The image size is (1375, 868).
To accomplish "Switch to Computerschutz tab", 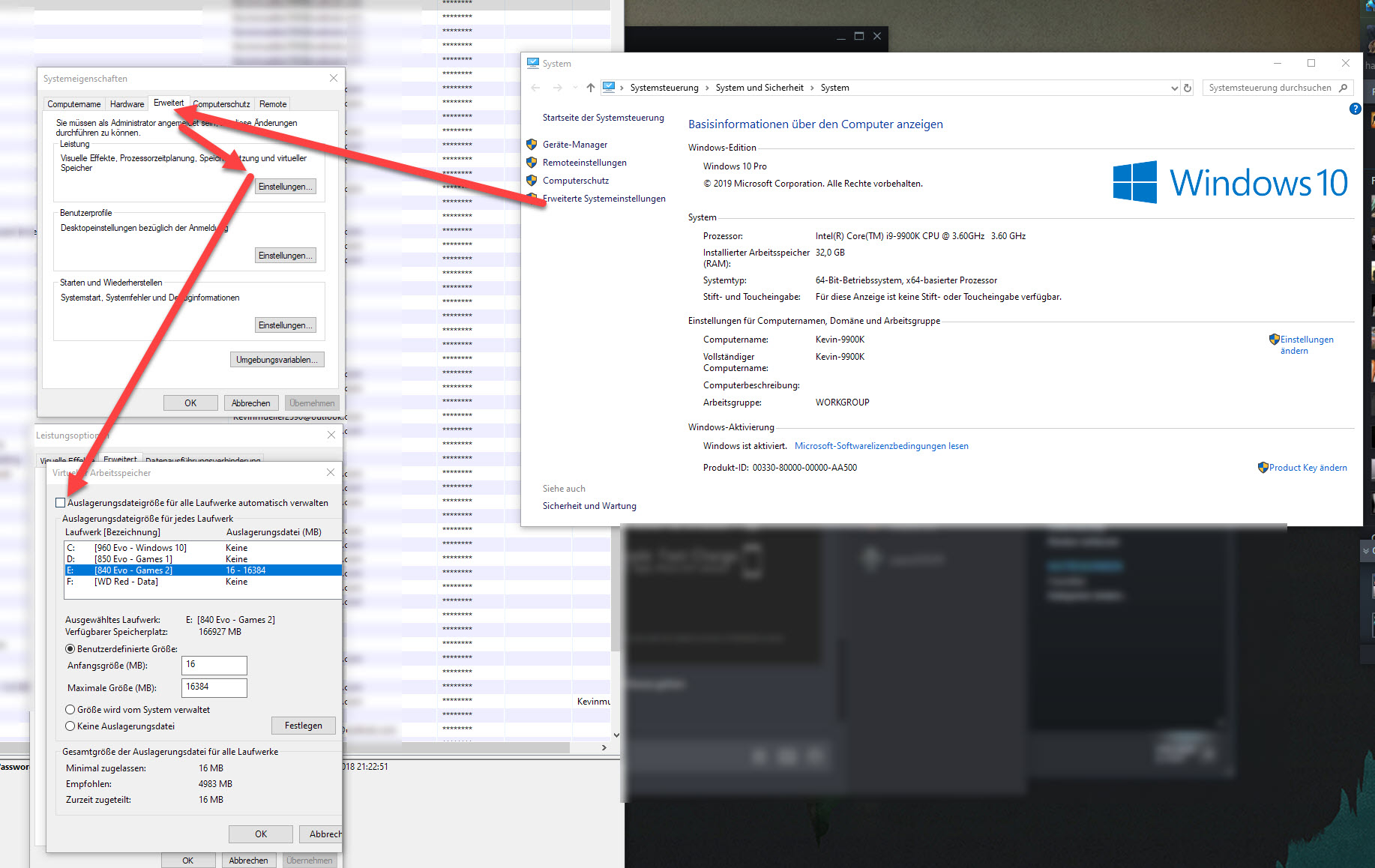I will click(221, 104).
